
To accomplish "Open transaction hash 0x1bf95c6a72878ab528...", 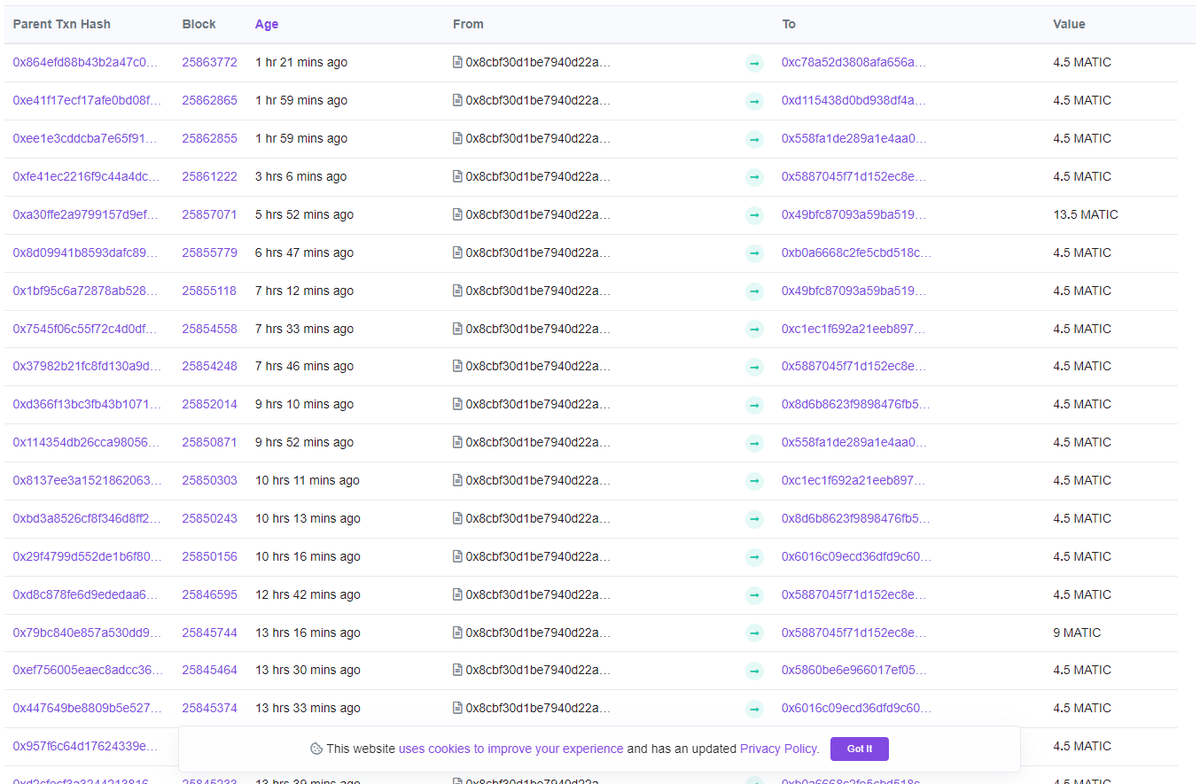I will pos(86,290).
